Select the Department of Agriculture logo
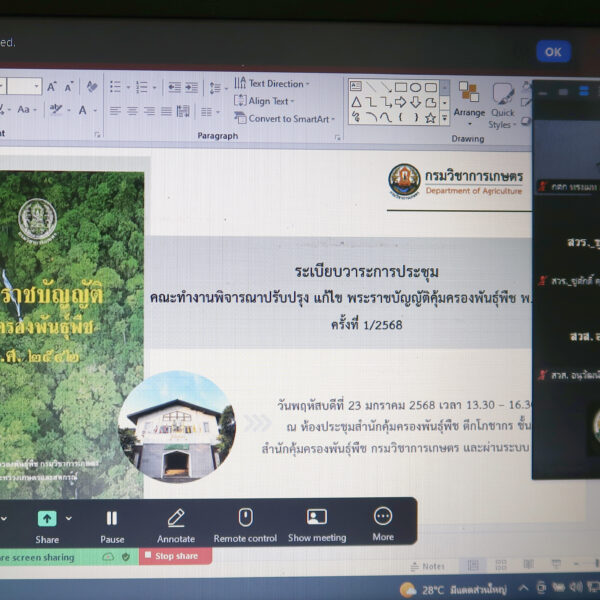 pyautogui.click(x=404, y=181)
